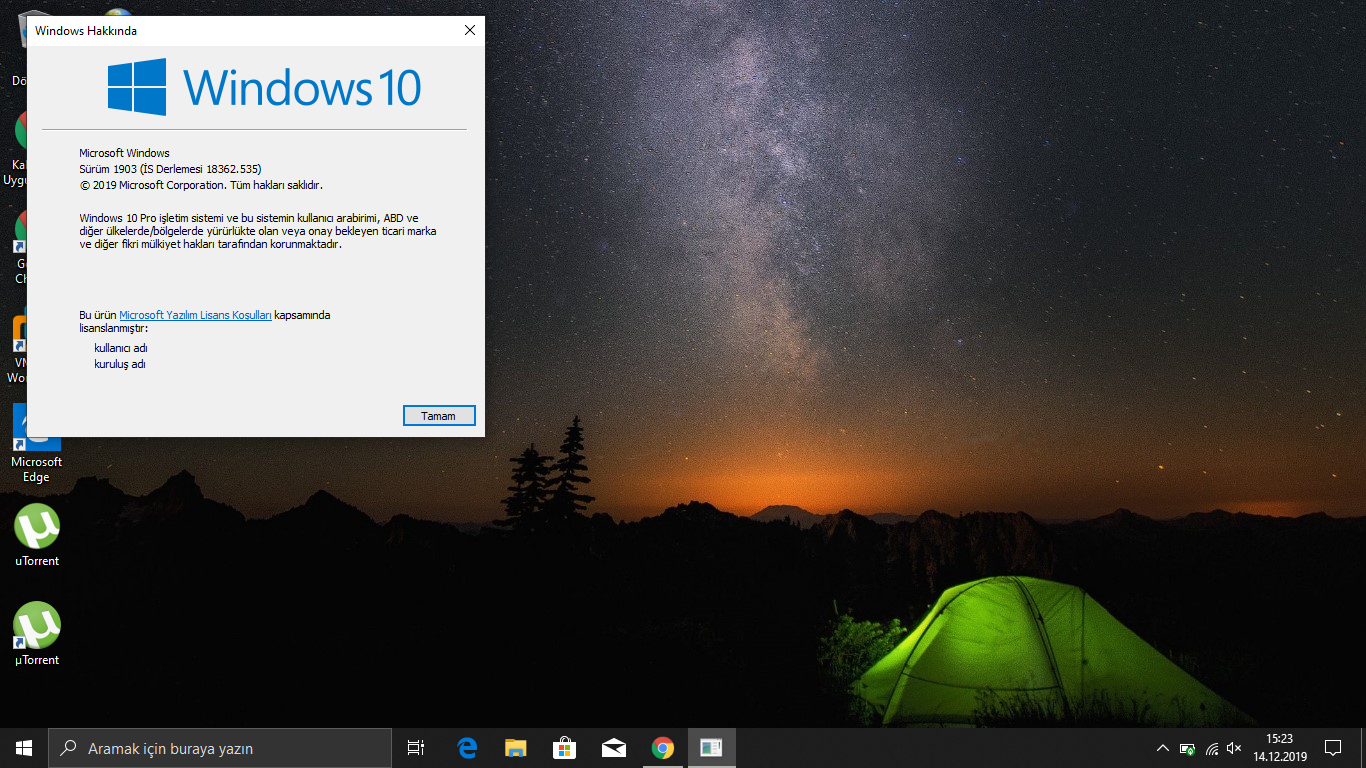Click the 'kuruluş adı' text
This screenshot has height=768, width=1366.
tap(120, 364)
